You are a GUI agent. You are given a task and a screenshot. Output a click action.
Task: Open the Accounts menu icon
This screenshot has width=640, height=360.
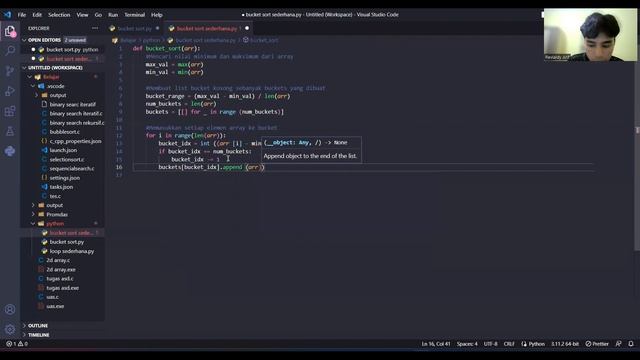point(10,309)
